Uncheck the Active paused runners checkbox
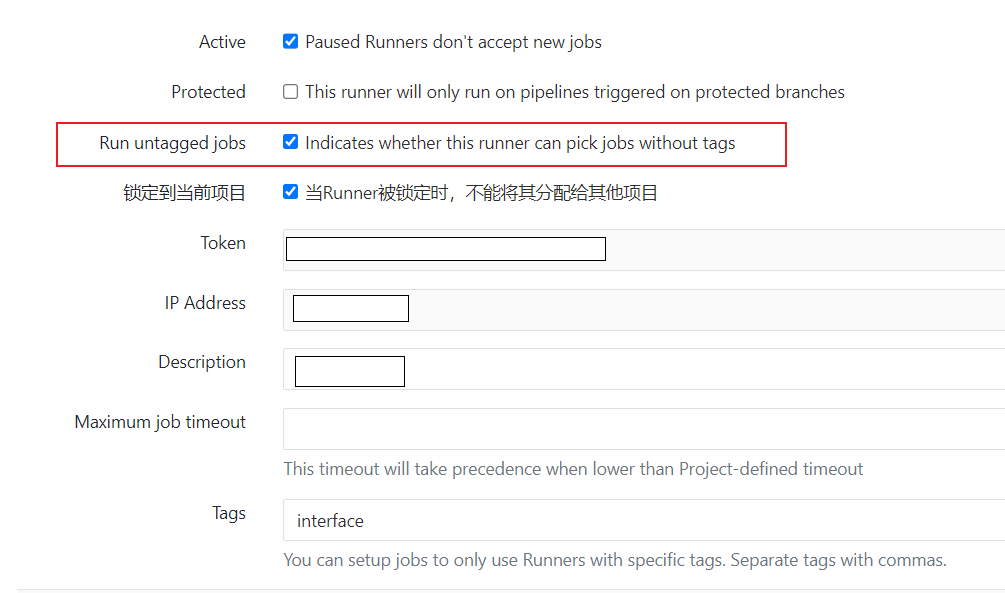The height and width of the screenshot is (593, 1005). (x=290, y=42)
